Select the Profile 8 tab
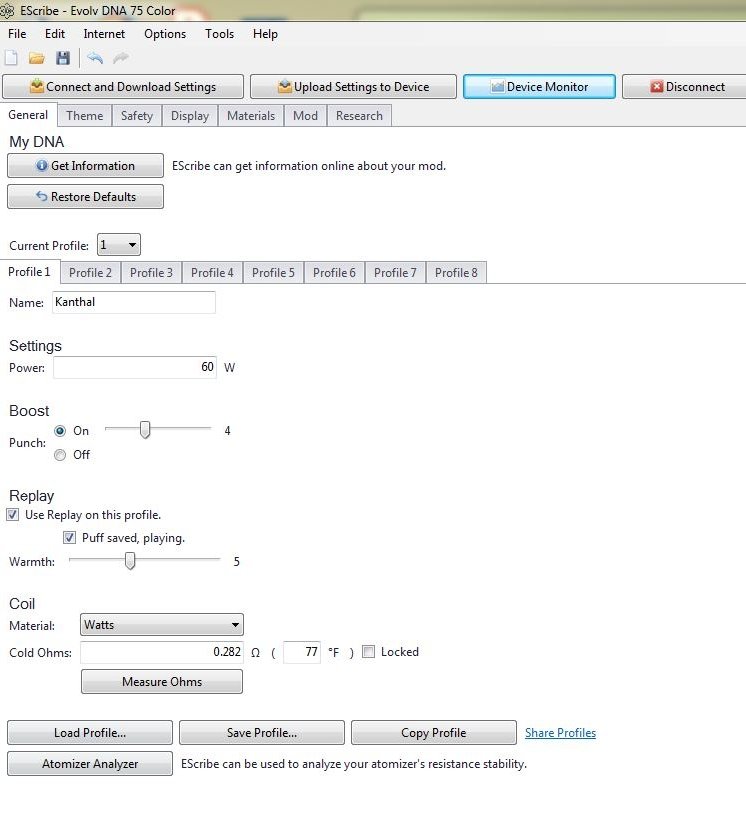Image resolution: width=746 pixels, height=833 pixels. tap(456, 273)
